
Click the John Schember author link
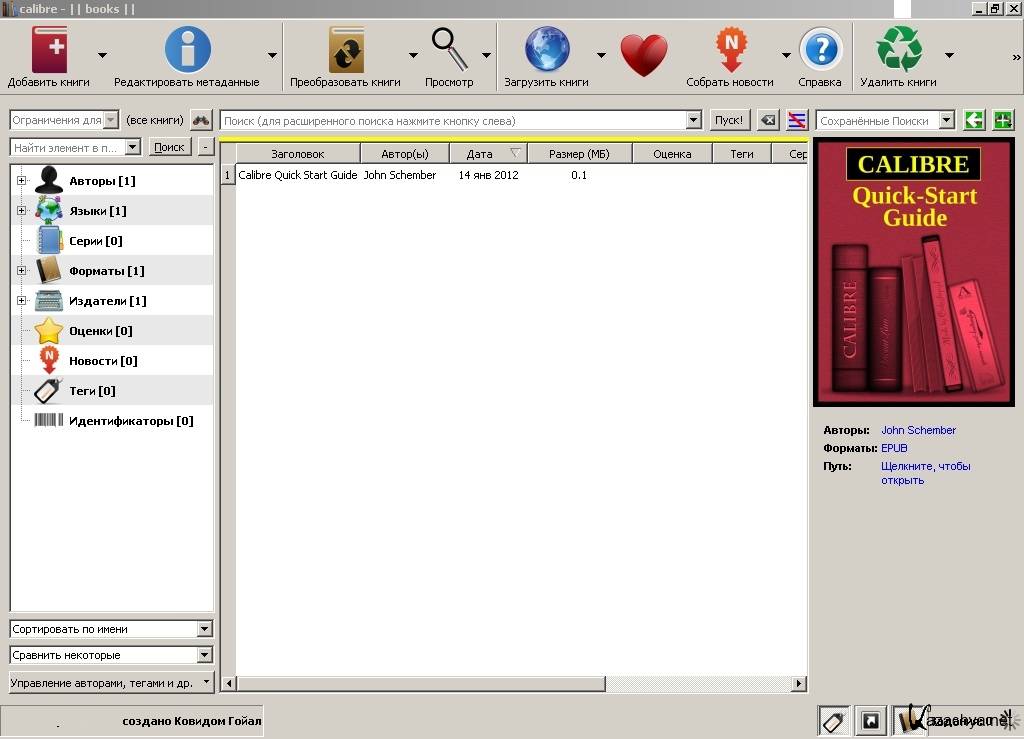(x=918, y=430)
